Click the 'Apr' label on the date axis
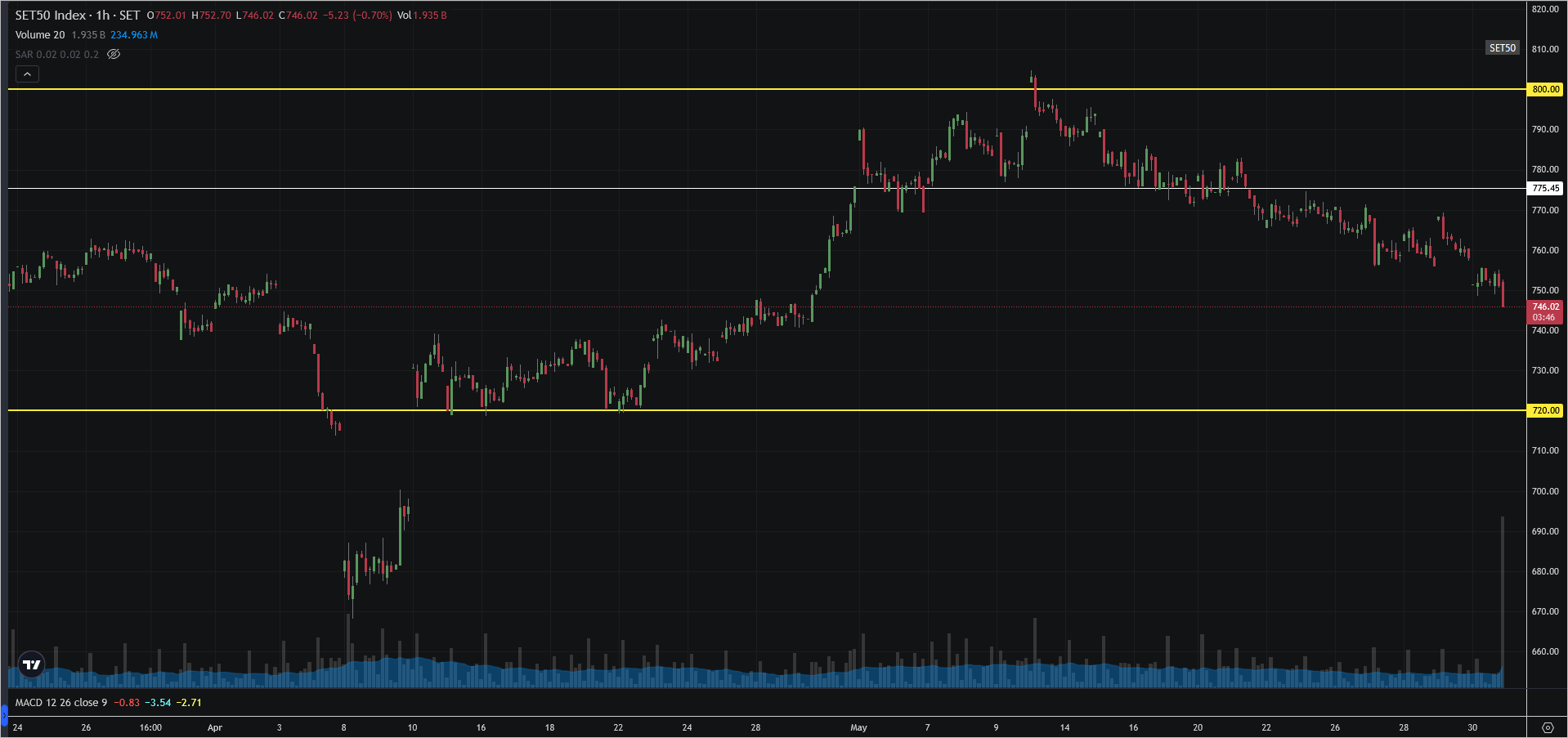 [215, 727]
